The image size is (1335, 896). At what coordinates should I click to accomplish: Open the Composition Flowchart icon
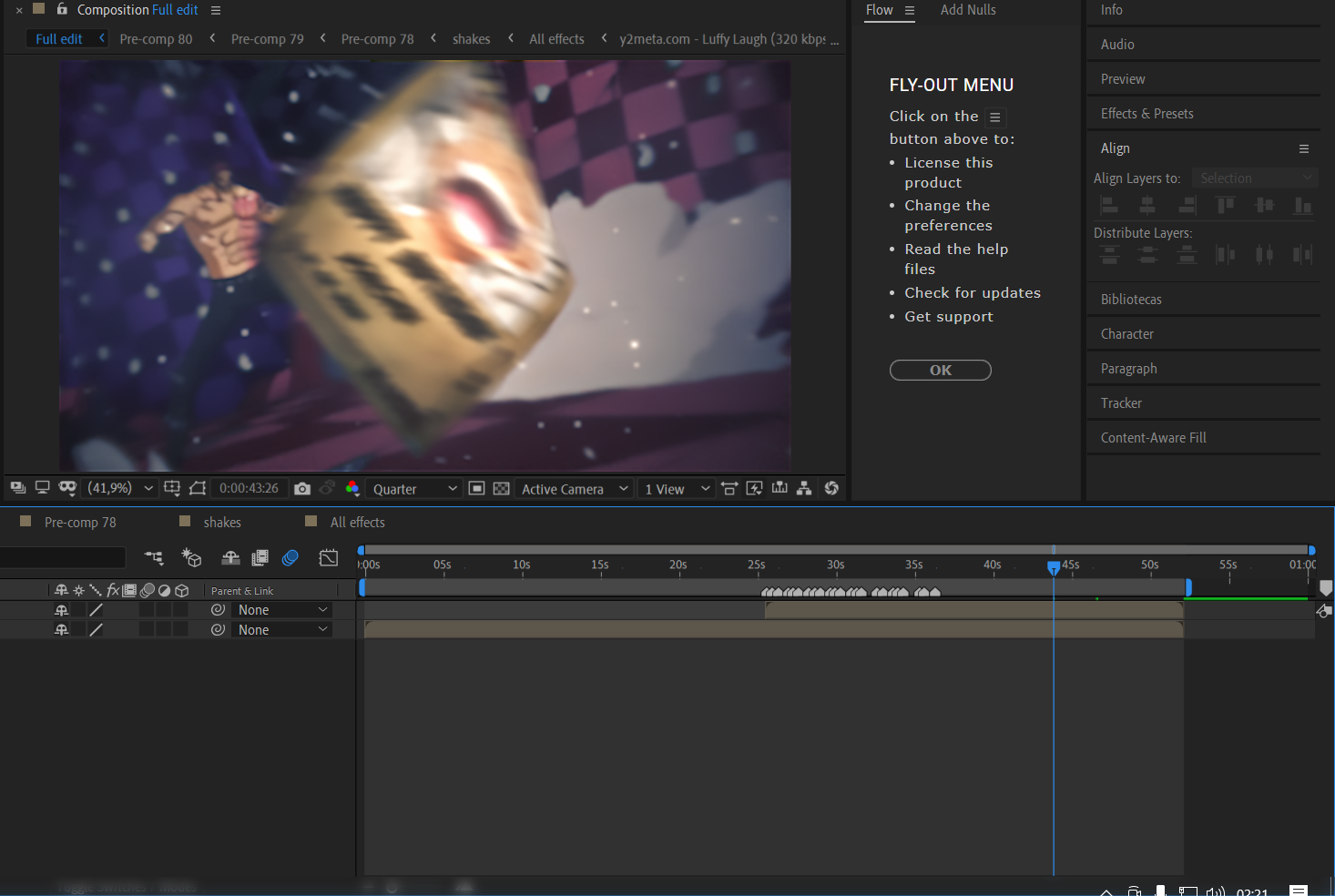pos(804,488)
